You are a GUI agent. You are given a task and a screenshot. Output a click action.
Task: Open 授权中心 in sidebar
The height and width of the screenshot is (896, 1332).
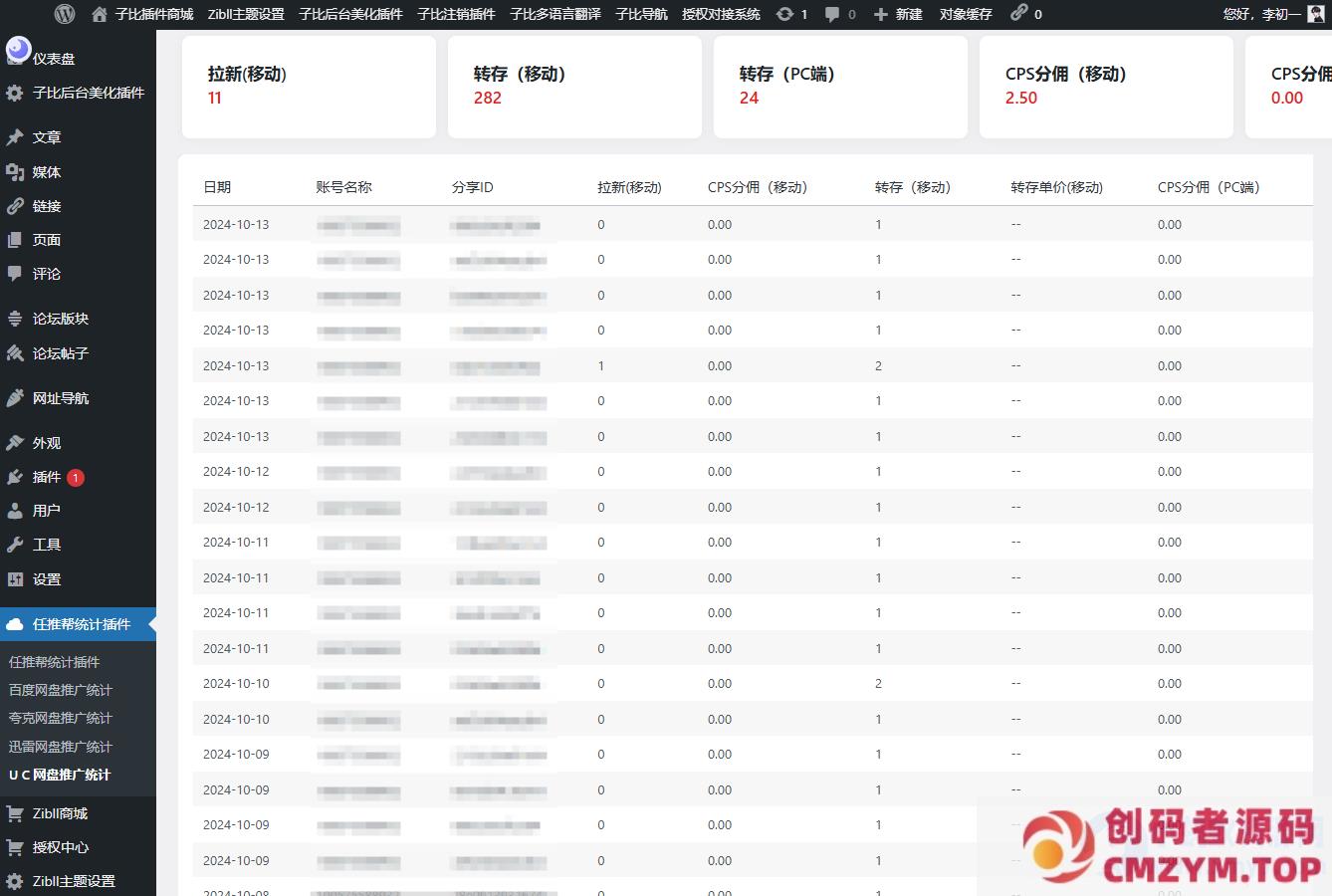click(61, 847)
